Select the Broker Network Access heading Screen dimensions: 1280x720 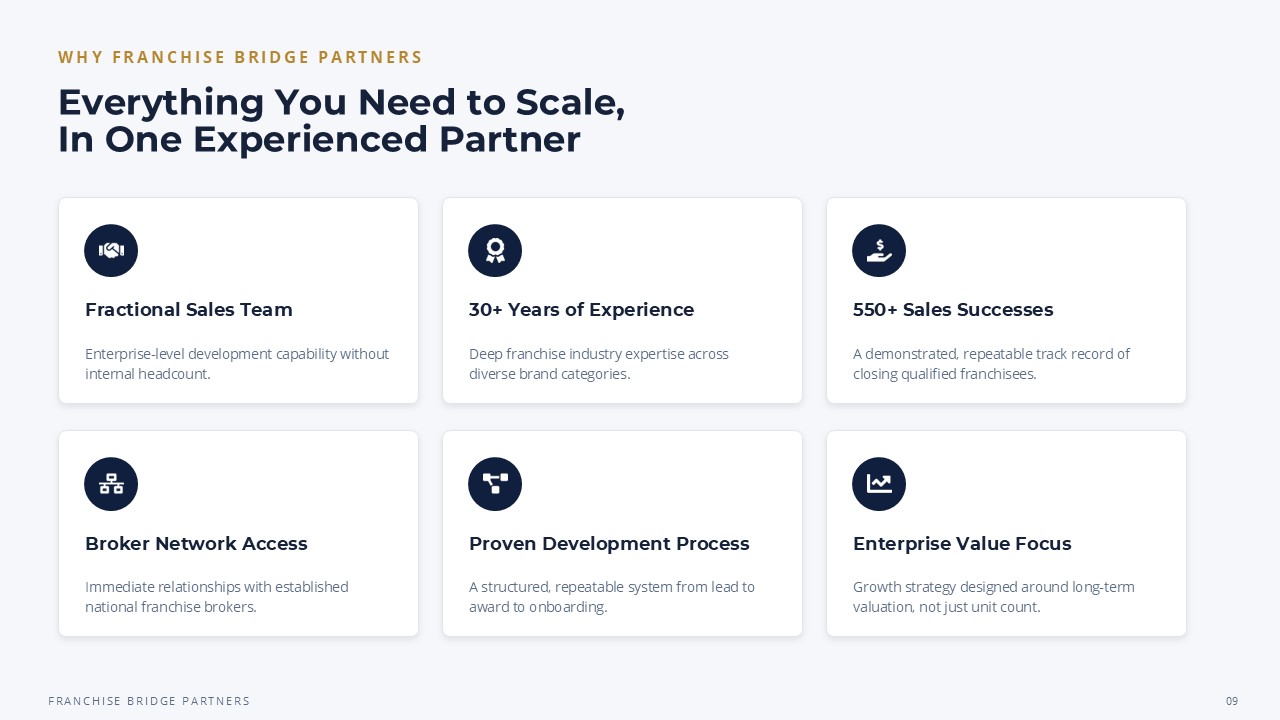[196, 544]
